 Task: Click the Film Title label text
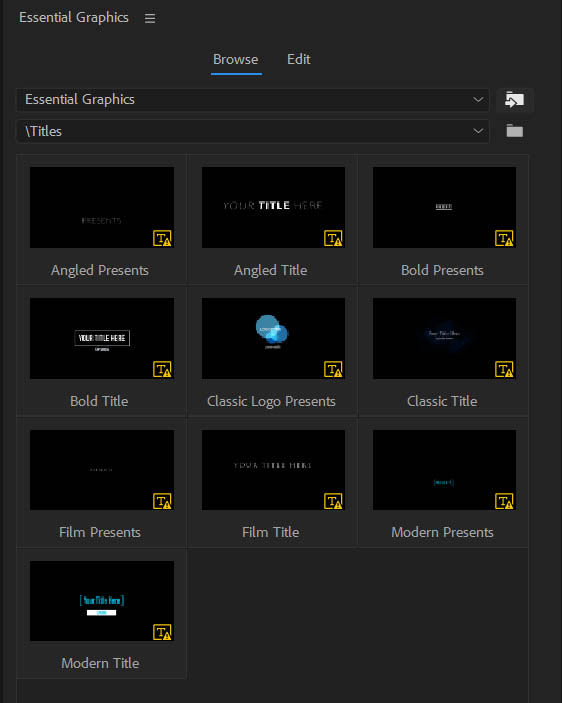271,532
